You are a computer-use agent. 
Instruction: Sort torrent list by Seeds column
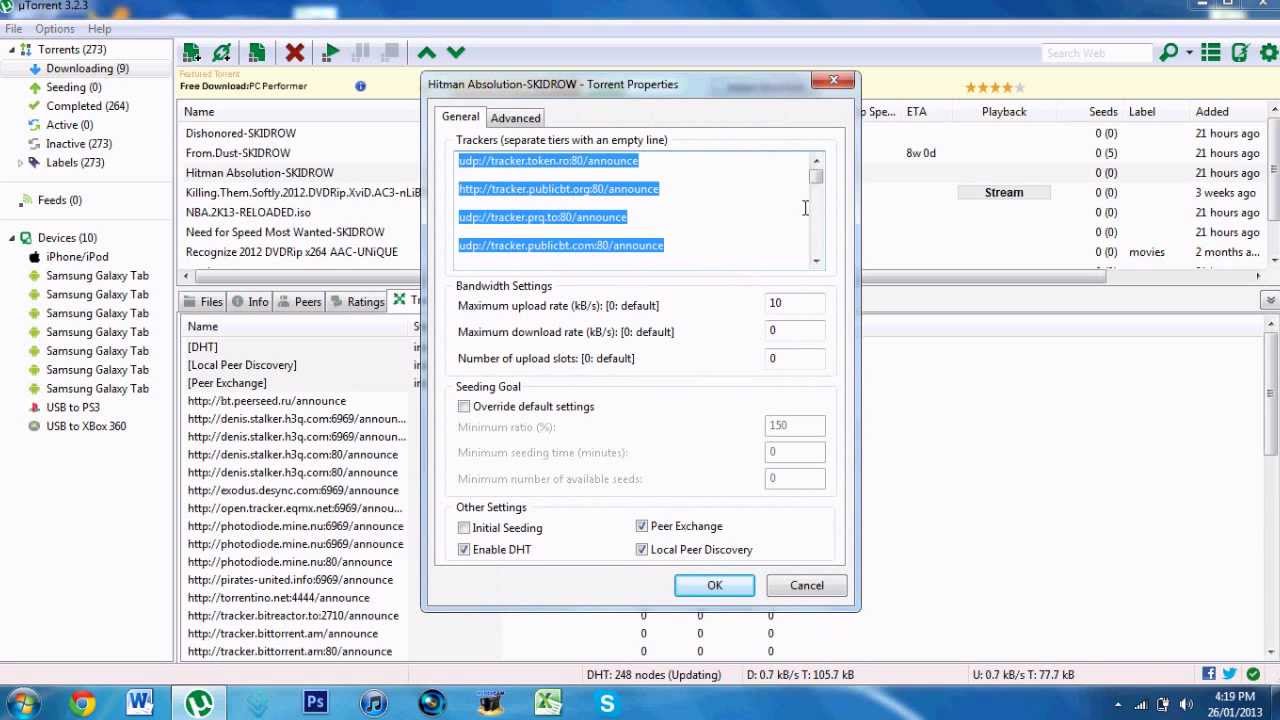1103,112
